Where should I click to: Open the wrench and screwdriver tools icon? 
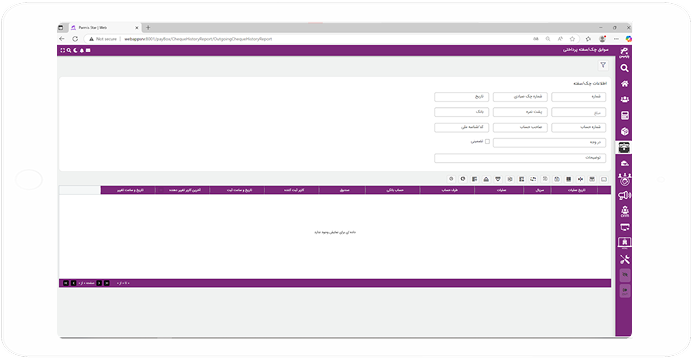pyautogui.click(x=625, y=259)
